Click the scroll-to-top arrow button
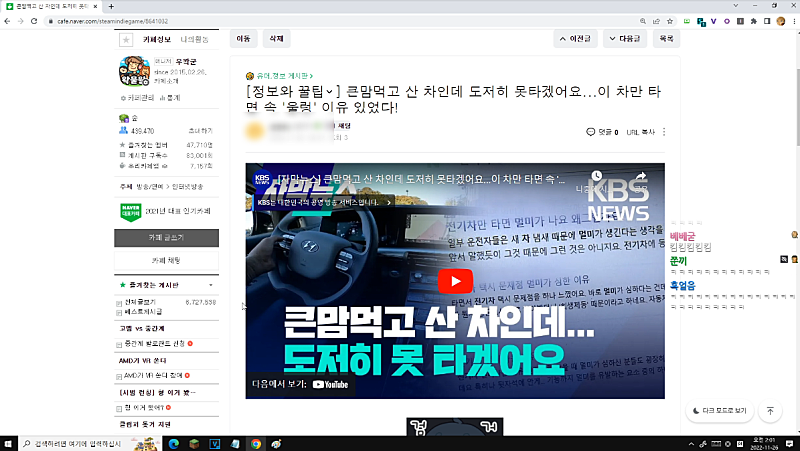Viewport: 800px width, 451px height. pyautogui.click(x=770, y=411)
